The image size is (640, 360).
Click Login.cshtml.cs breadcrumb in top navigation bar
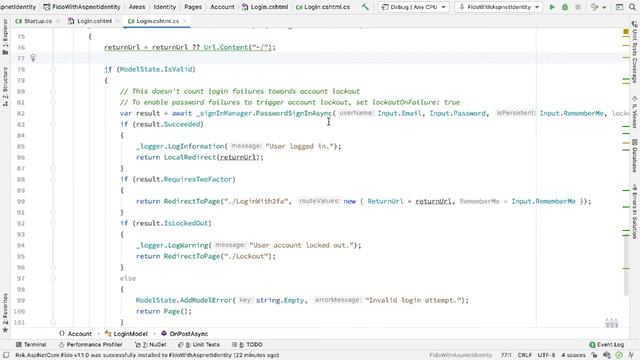pos(323,7)
